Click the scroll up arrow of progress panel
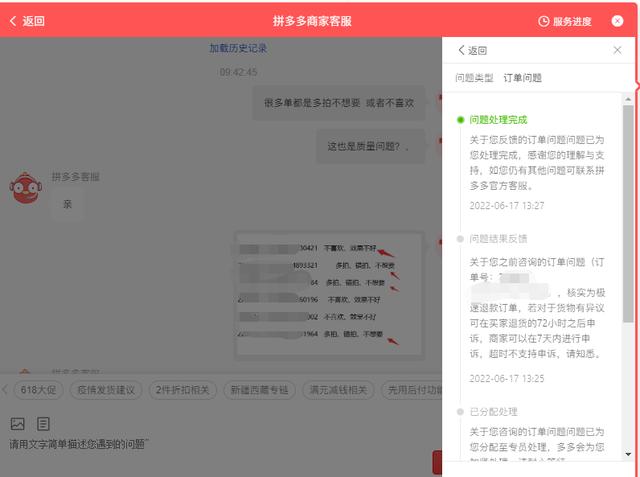Screen dimensions: 640x477 [628, 99]
